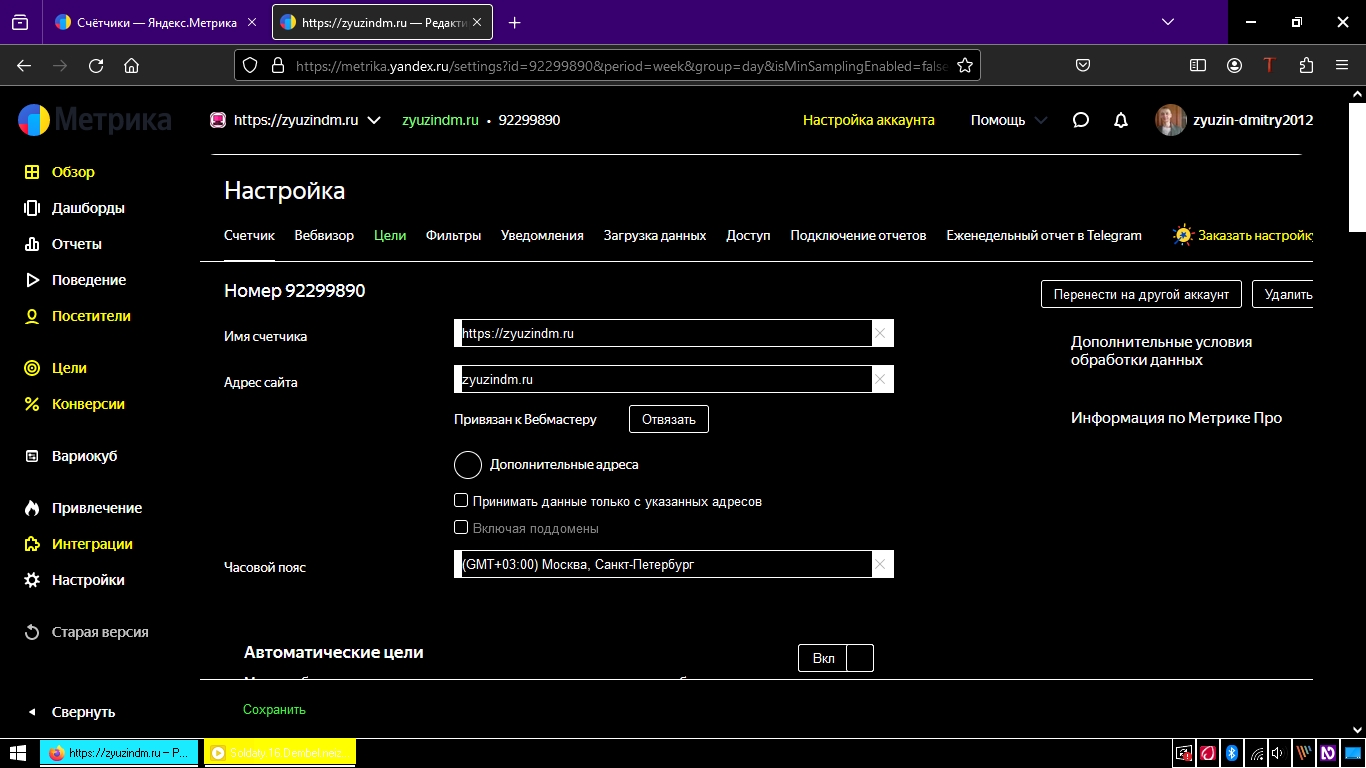Click the zyuzindm.ru site link in header
The image size is (1366, 768).
click(440, 120)
